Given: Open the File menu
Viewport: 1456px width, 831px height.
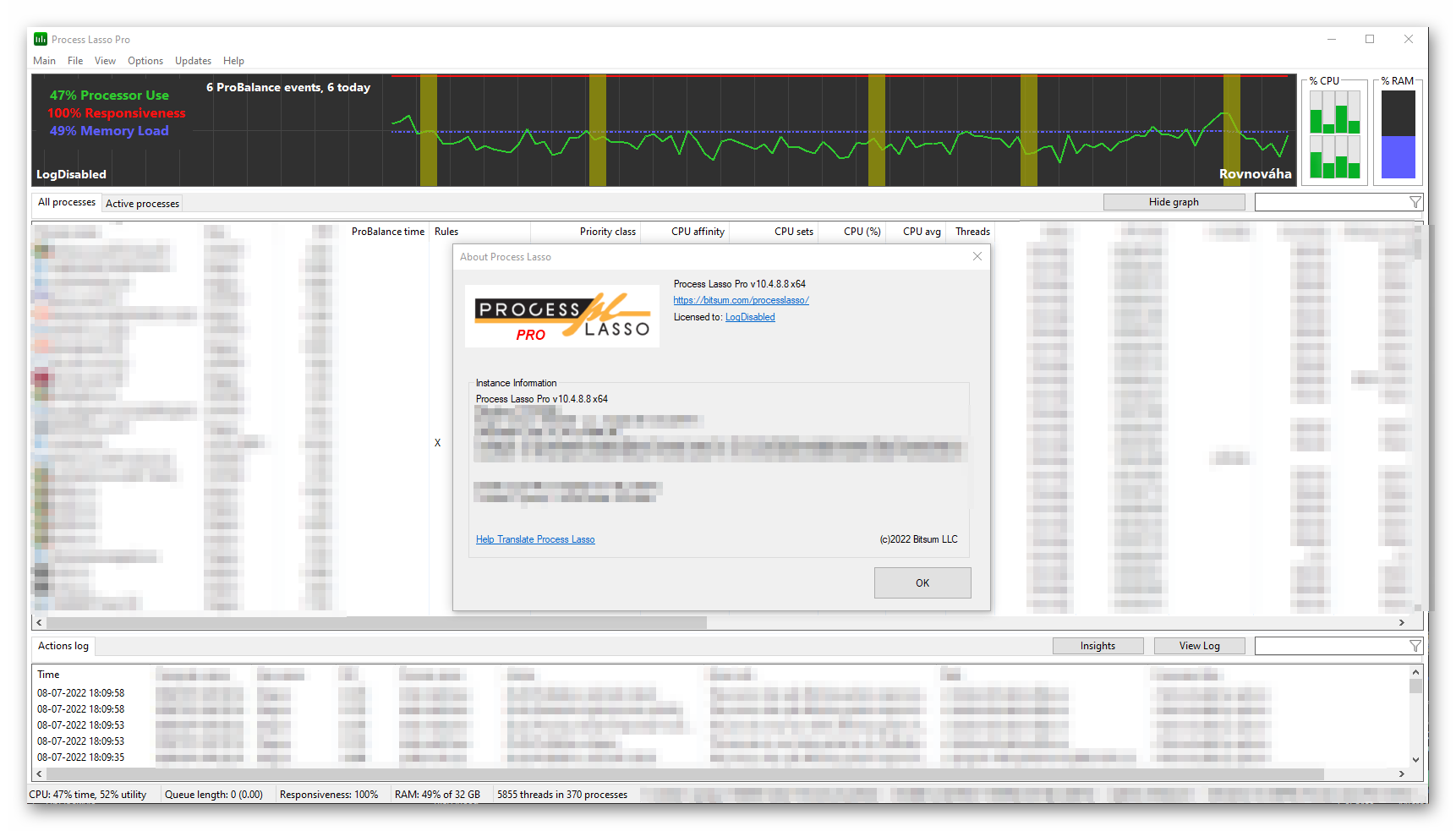Looking at the screenshot, I should (x=75, y=61).
